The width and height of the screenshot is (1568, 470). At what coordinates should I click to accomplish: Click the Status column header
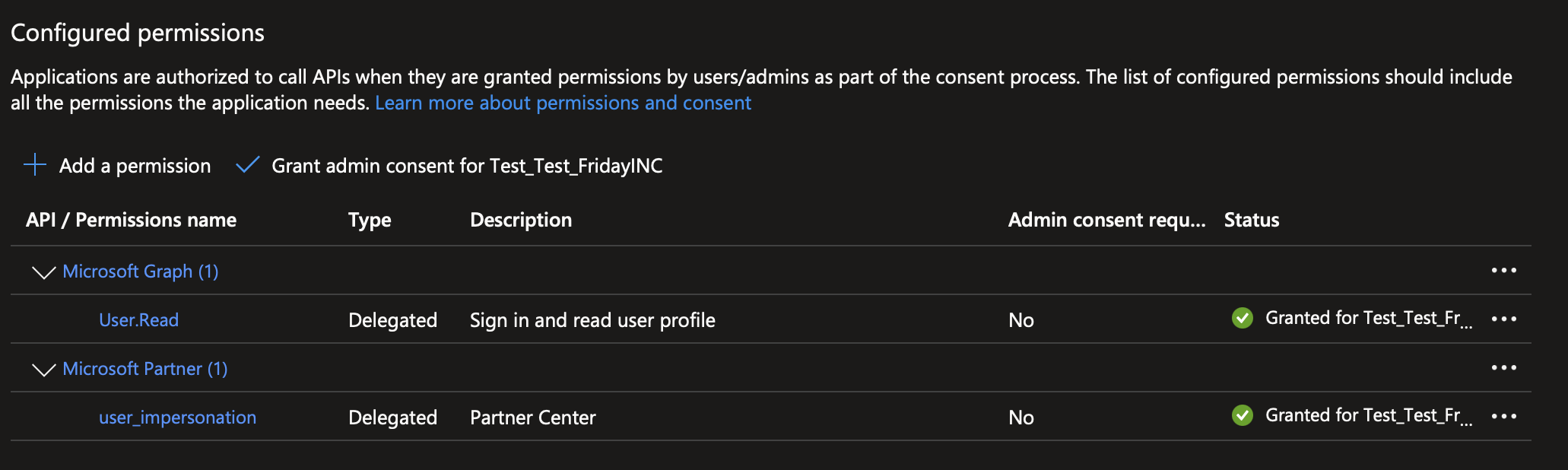(1251, 220)
